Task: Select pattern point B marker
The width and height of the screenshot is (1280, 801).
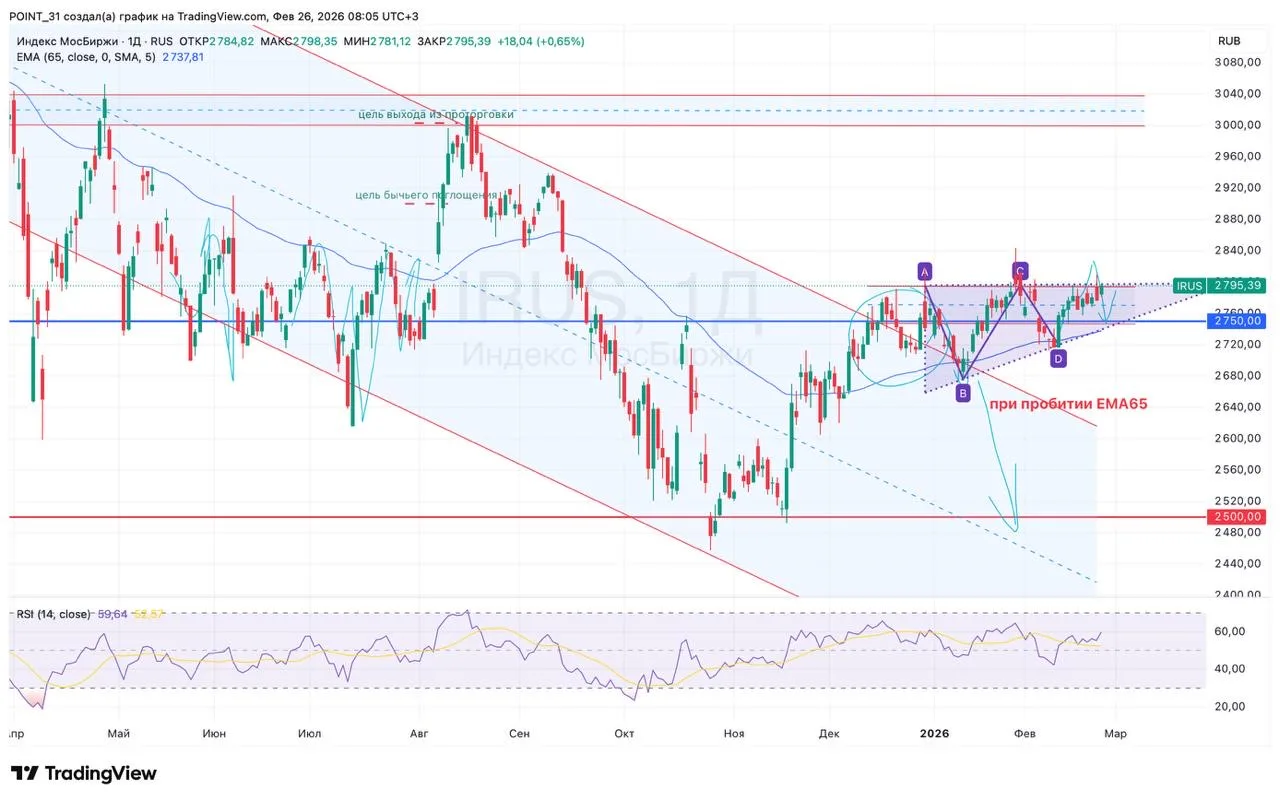Action: pyautogui.click(x=962, y=394)
